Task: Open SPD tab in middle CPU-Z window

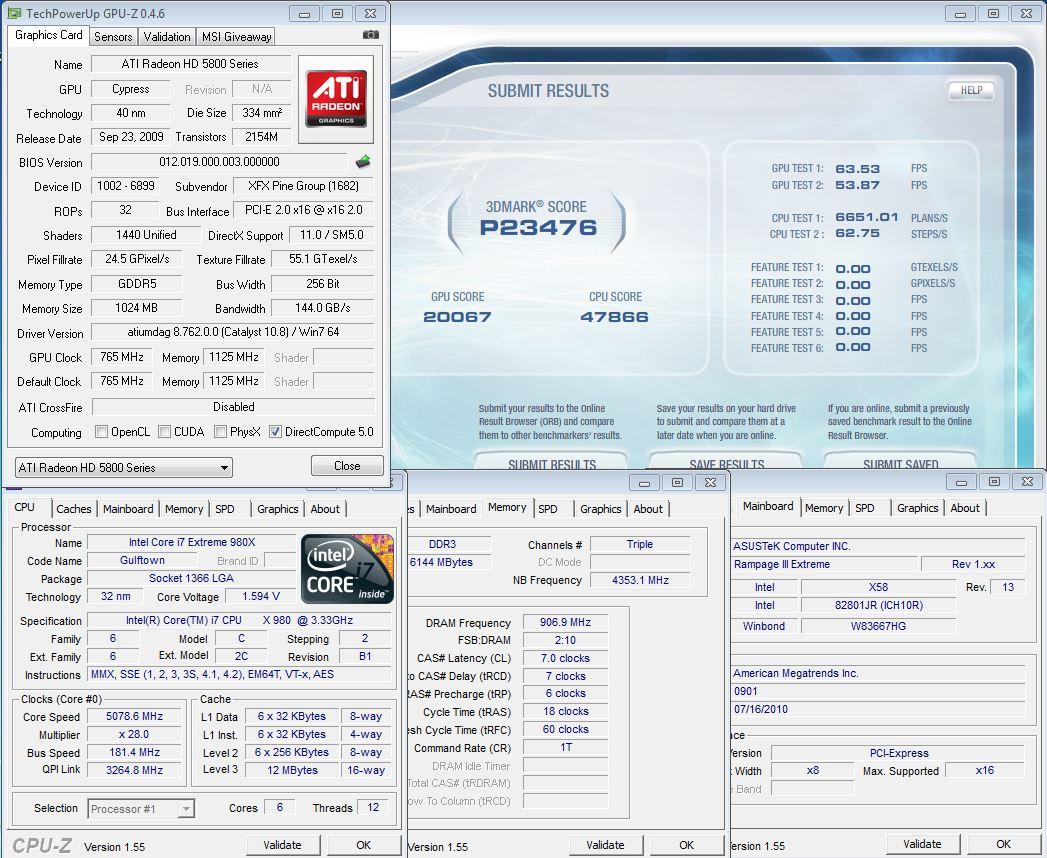Action: pyautogui.click(x=548, y=509)
